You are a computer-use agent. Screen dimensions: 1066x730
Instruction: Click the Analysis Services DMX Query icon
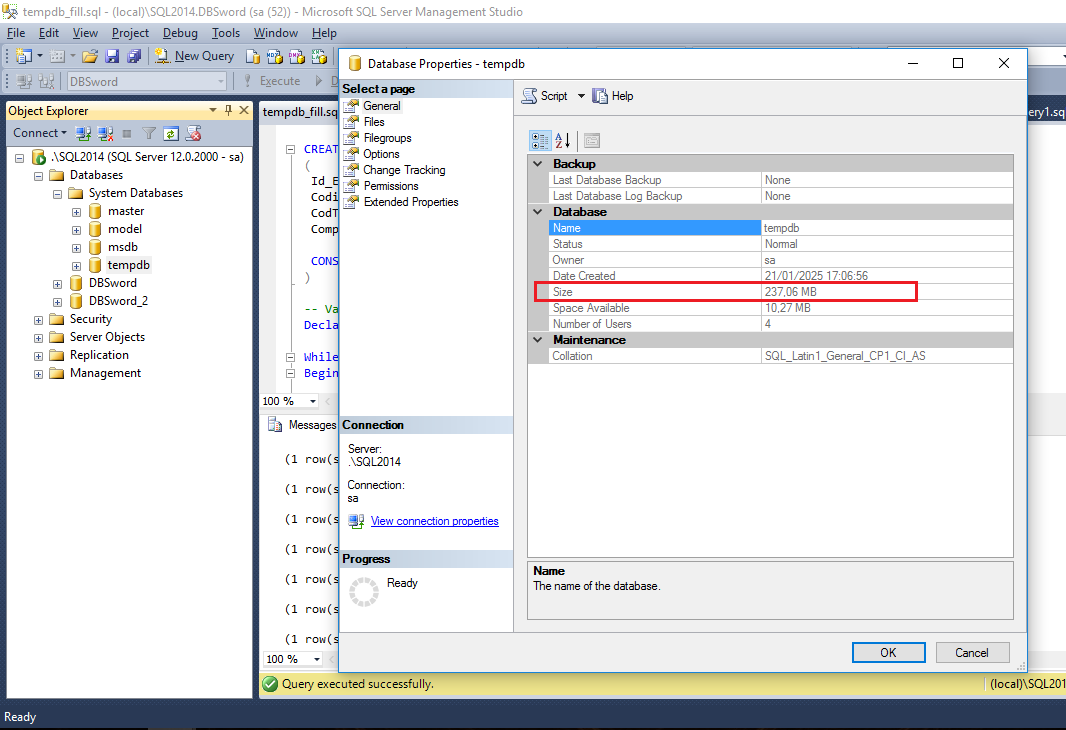[x=296, y=56]
